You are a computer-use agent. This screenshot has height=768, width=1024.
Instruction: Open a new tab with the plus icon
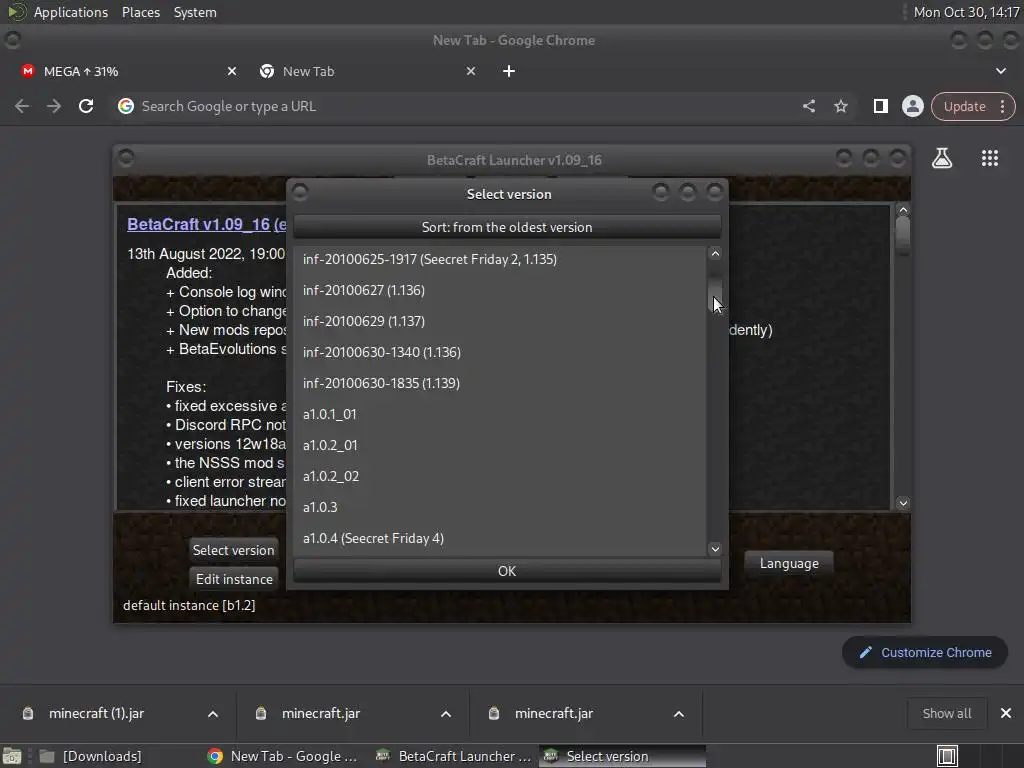(x=509, y=71)
